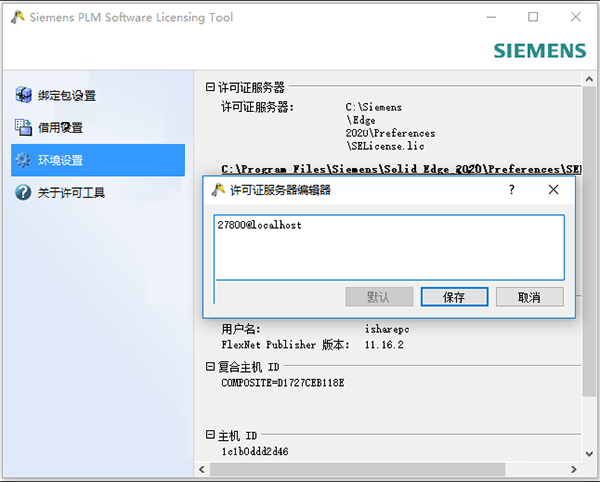Open 关于许可工具 menu entry

pyautogui.click(x=98, y=192)
